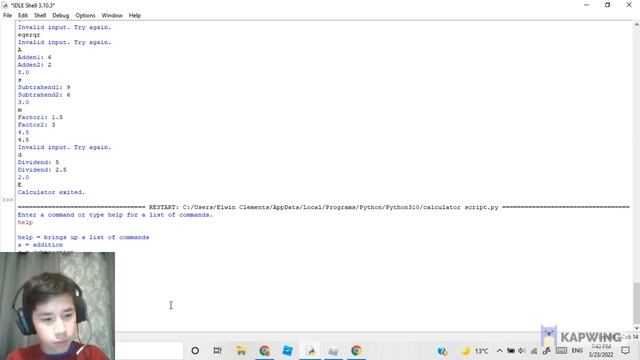Open the second Chrome taskbar icon
The image size is (640, 360).
[x=356, y=351]
